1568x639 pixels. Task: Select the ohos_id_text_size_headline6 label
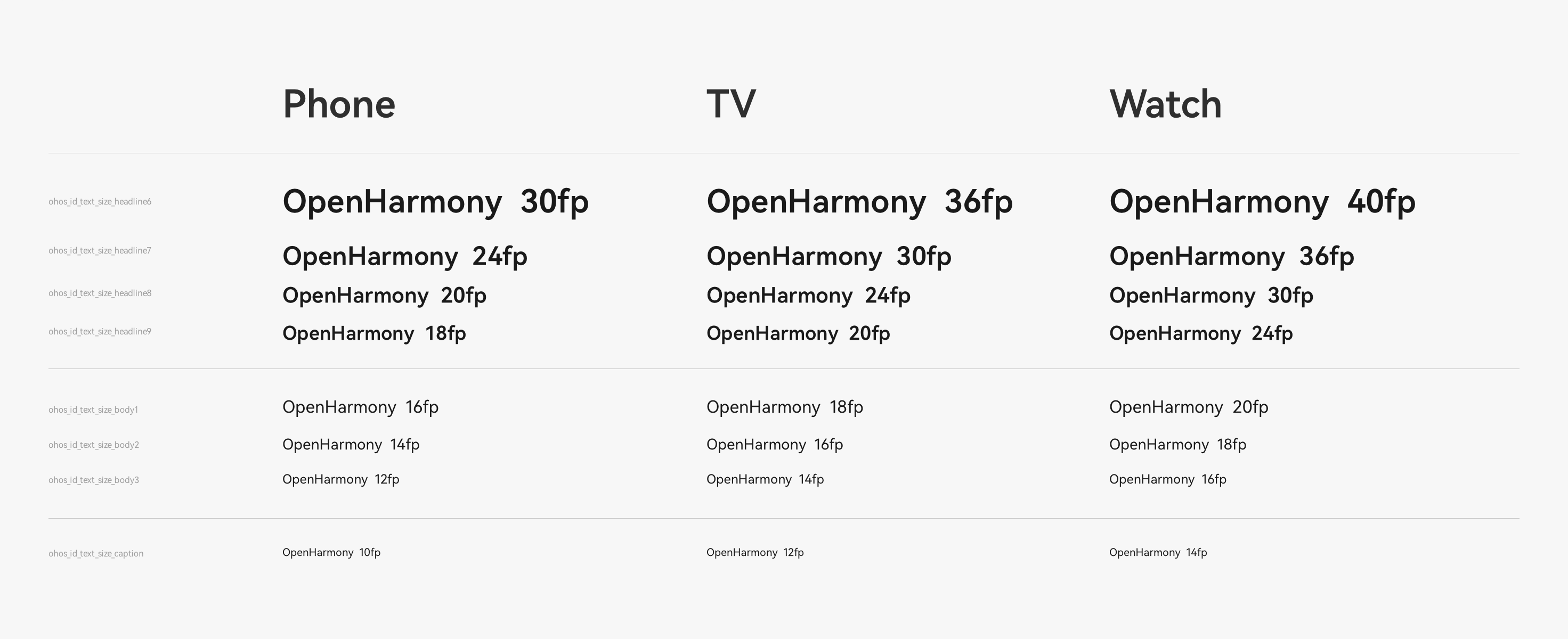[x=100, y=201]
